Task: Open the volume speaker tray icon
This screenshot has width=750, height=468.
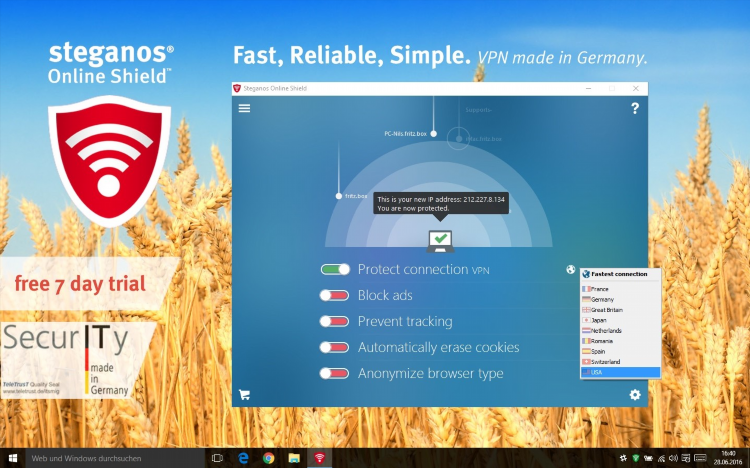Action: (x=673, y=458)
